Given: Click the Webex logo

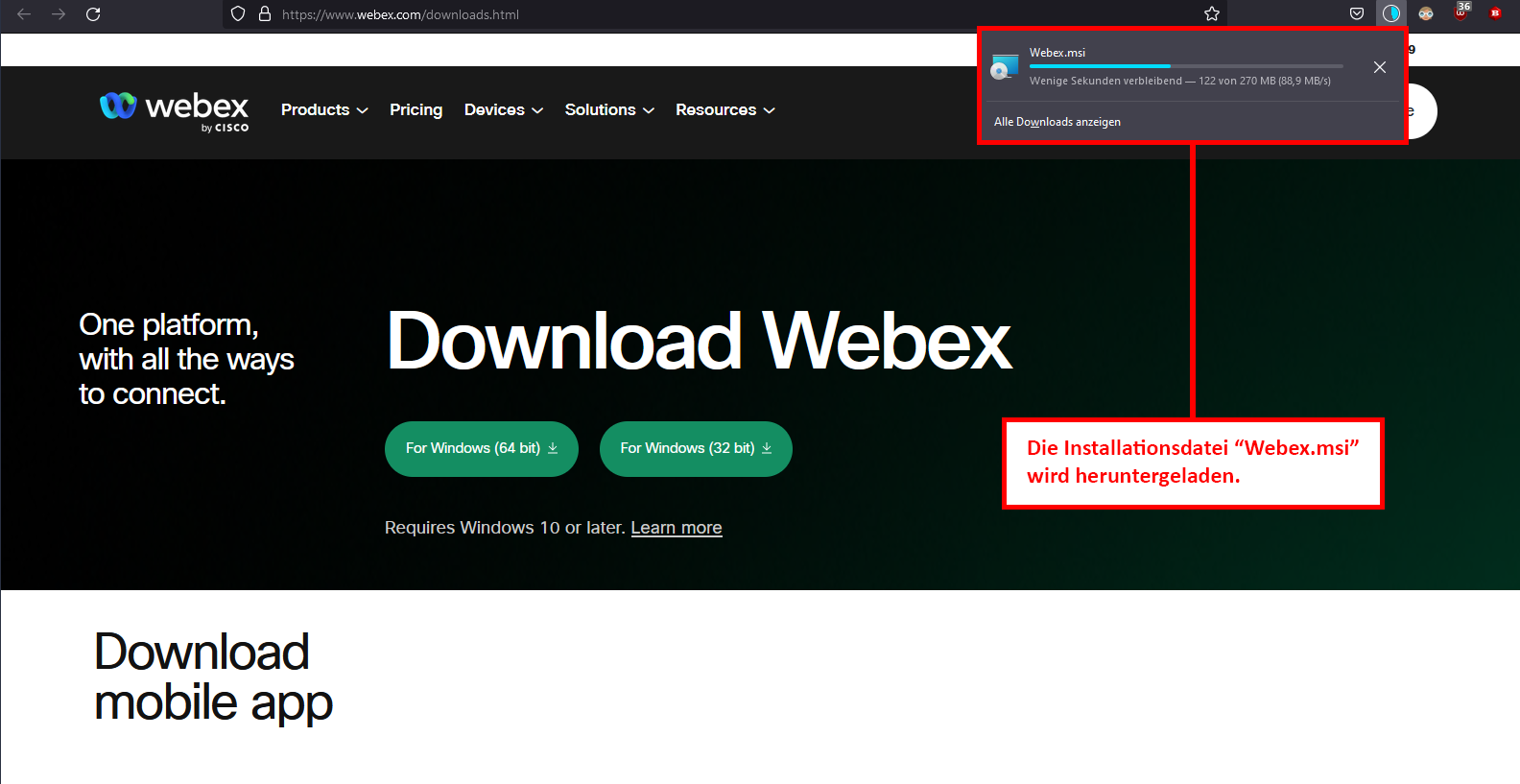Looking at the screenshot, I should 174,111.
